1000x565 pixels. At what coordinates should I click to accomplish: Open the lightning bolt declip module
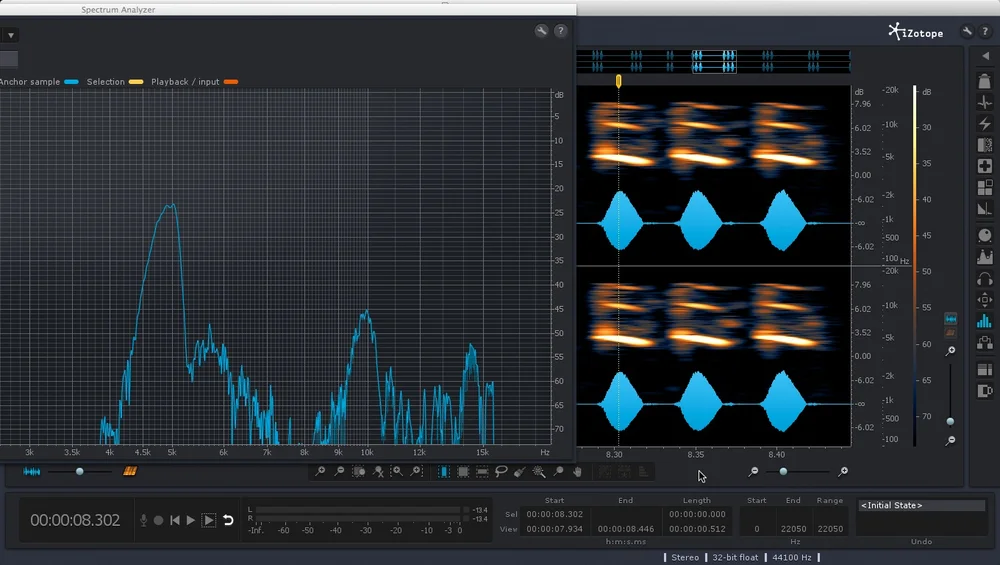[x=985, y=124]
